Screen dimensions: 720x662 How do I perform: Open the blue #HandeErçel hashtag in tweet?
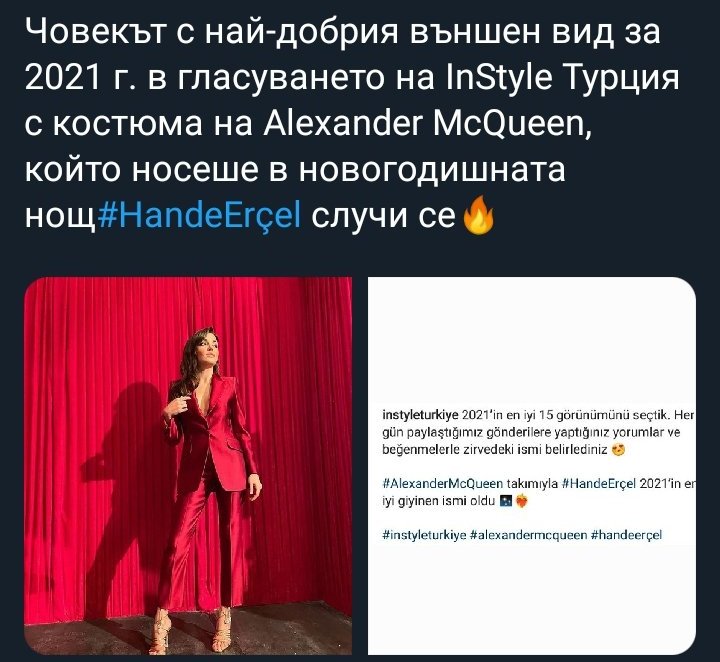click(199, 215)
